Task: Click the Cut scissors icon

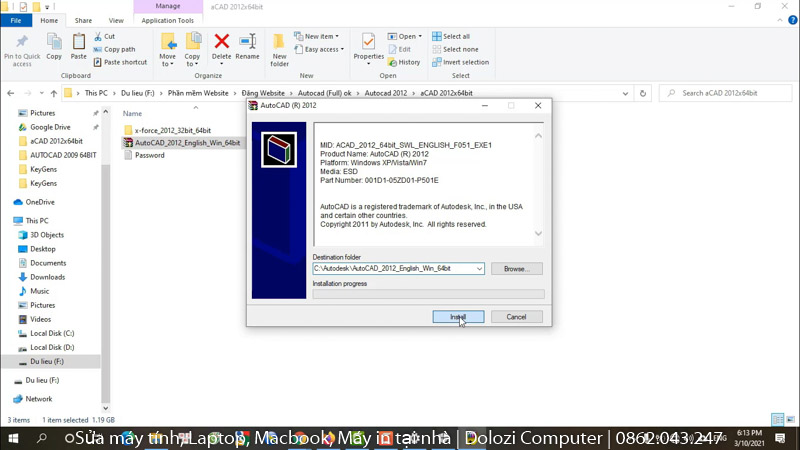Action: [x=98, y=37]
